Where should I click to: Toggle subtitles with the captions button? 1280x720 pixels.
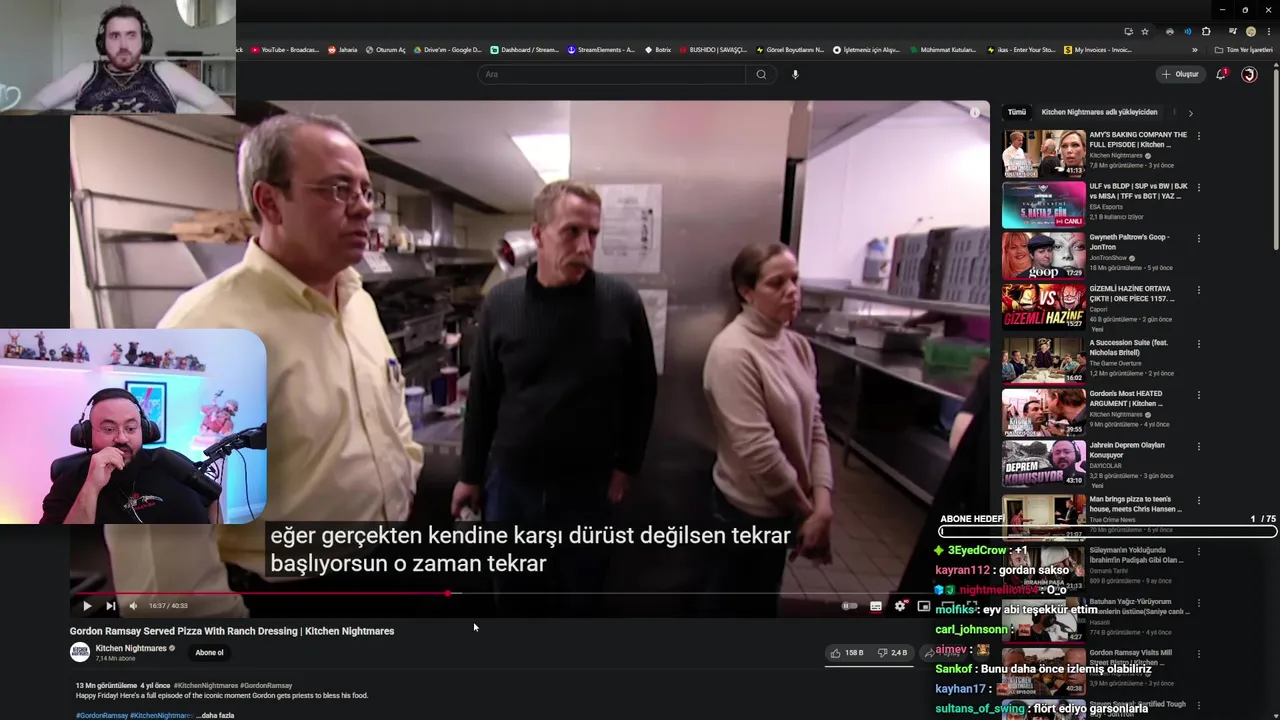click(x=876, y=606)
